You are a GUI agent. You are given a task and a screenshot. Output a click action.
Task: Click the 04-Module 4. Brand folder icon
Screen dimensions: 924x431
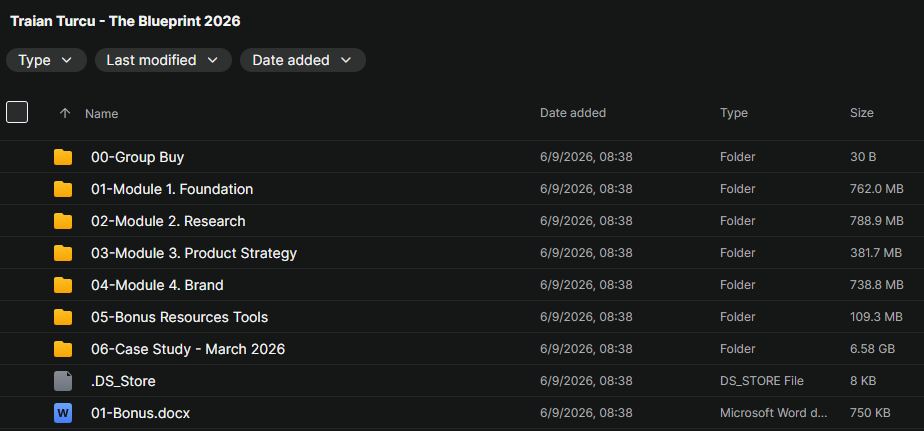[62, 285]
